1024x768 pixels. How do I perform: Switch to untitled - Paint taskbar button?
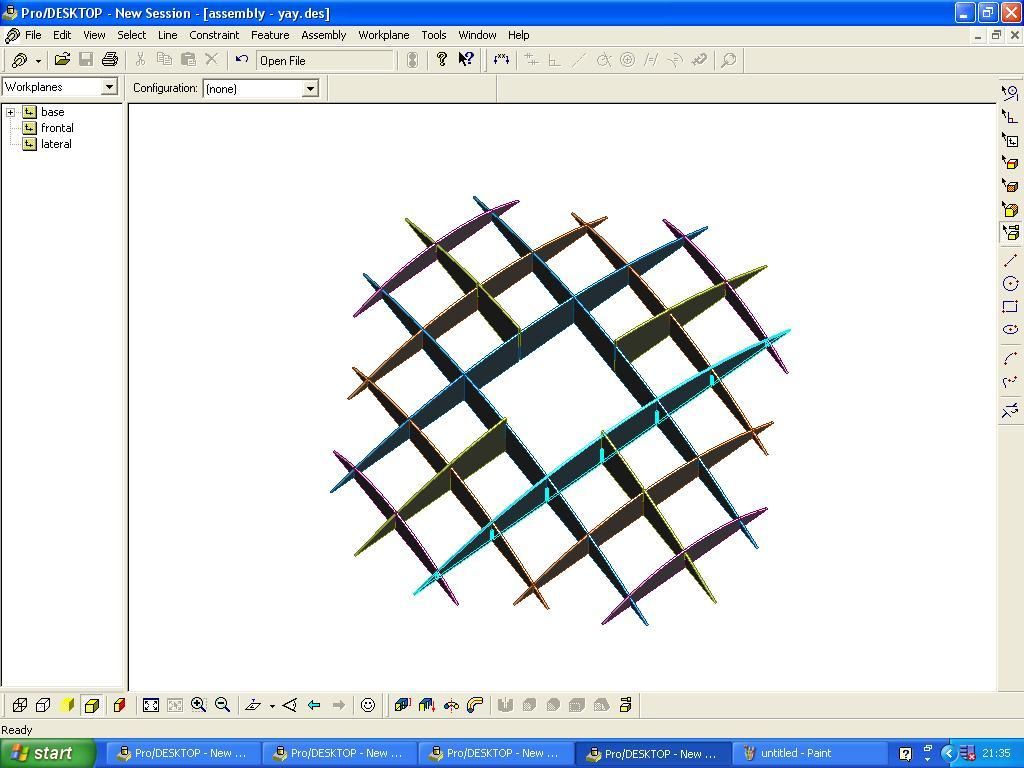tap(789, 753)
